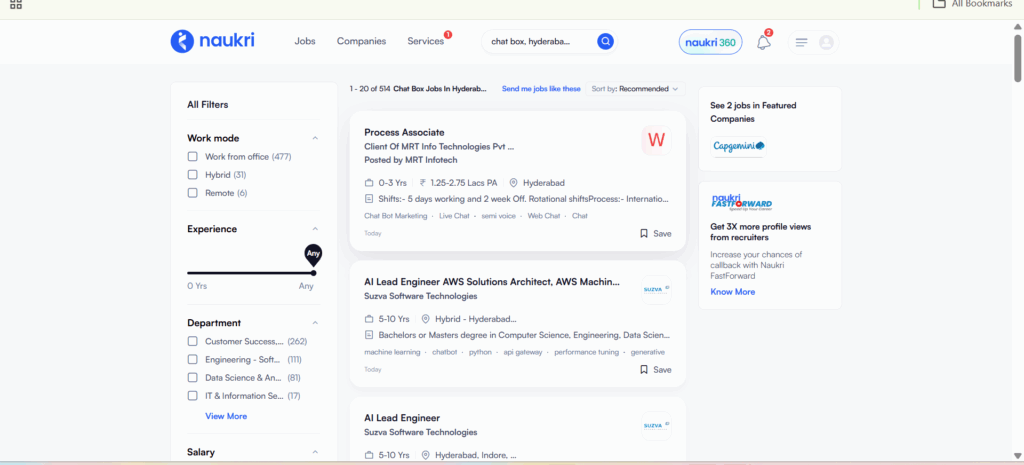Screen dimensions: 1024x465
Task: Select the Data Science department checkbox
Action: click(x=193, y=378)
